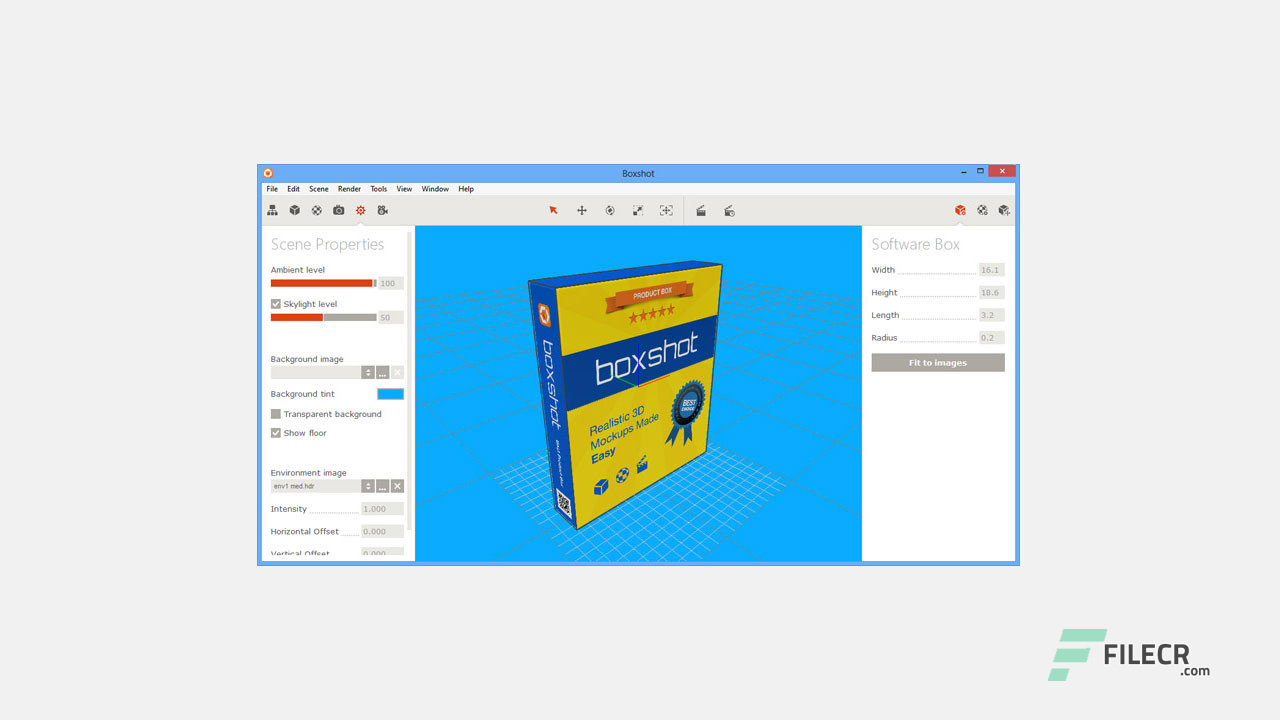
Task: Open the Tools menu
Action: click(379, 189)
